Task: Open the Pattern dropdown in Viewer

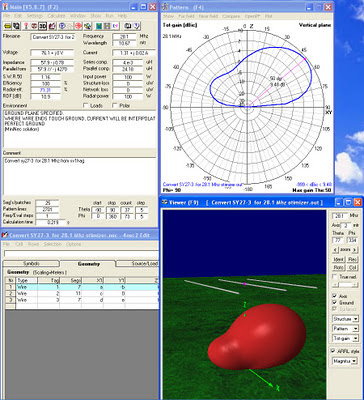Action: [x=345, y=329]
